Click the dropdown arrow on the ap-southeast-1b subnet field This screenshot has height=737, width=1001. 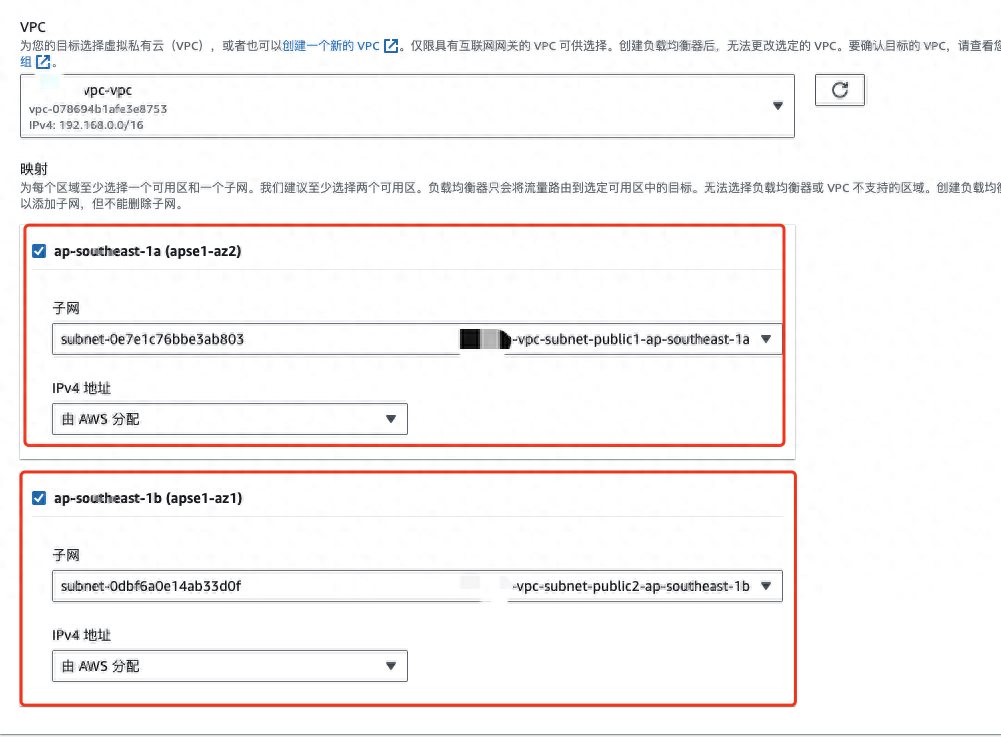(767, 586)
